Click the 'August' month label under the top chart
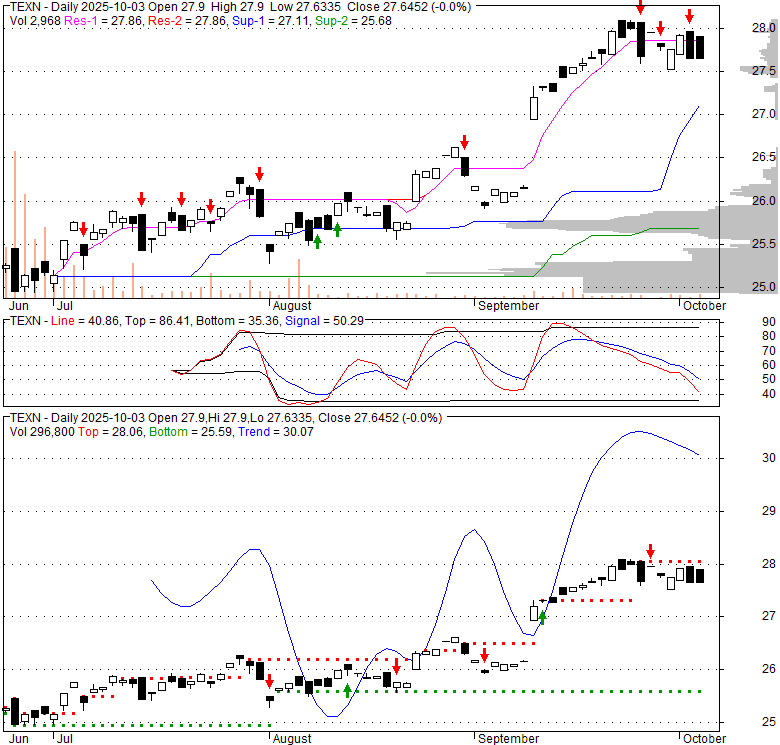This screenshot has width=780, height=745. 292,306
